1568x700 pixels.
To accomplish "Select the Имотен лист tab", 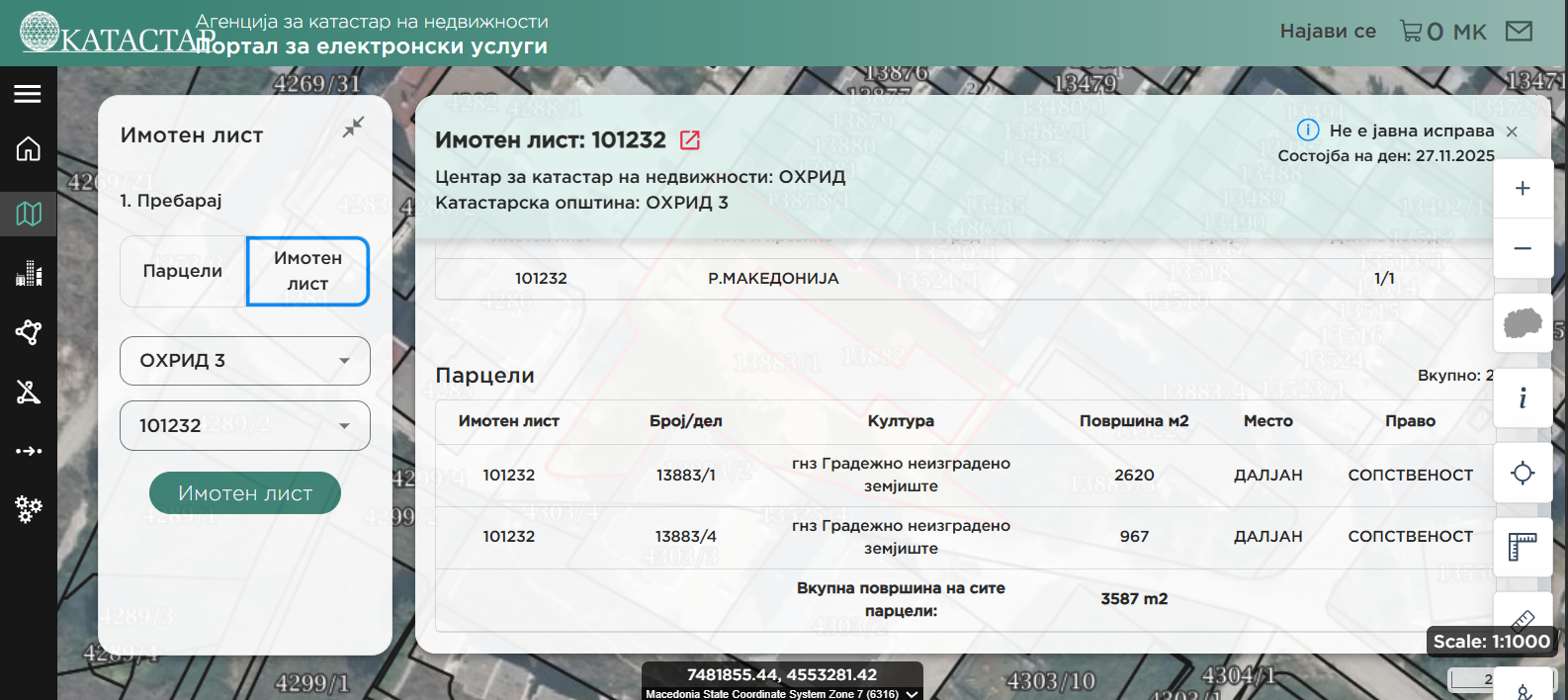I will [307, 271].
